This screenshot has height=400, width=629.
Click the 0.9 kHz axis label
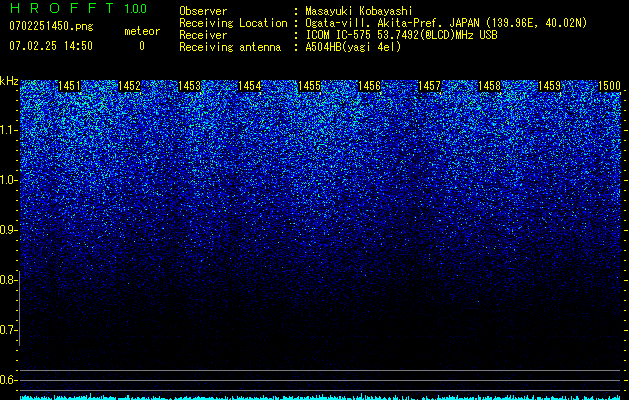[8, 230]
